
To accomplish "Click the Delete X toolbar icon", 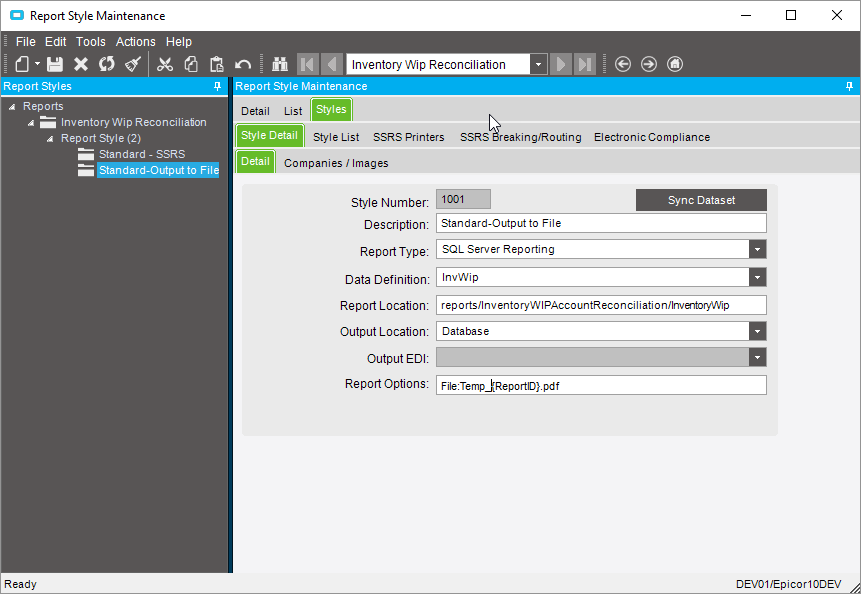I will pos(81,64).
